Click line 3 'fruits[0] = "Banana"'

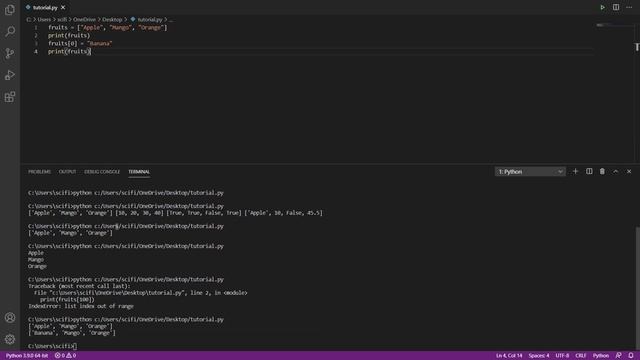[80, 44]
